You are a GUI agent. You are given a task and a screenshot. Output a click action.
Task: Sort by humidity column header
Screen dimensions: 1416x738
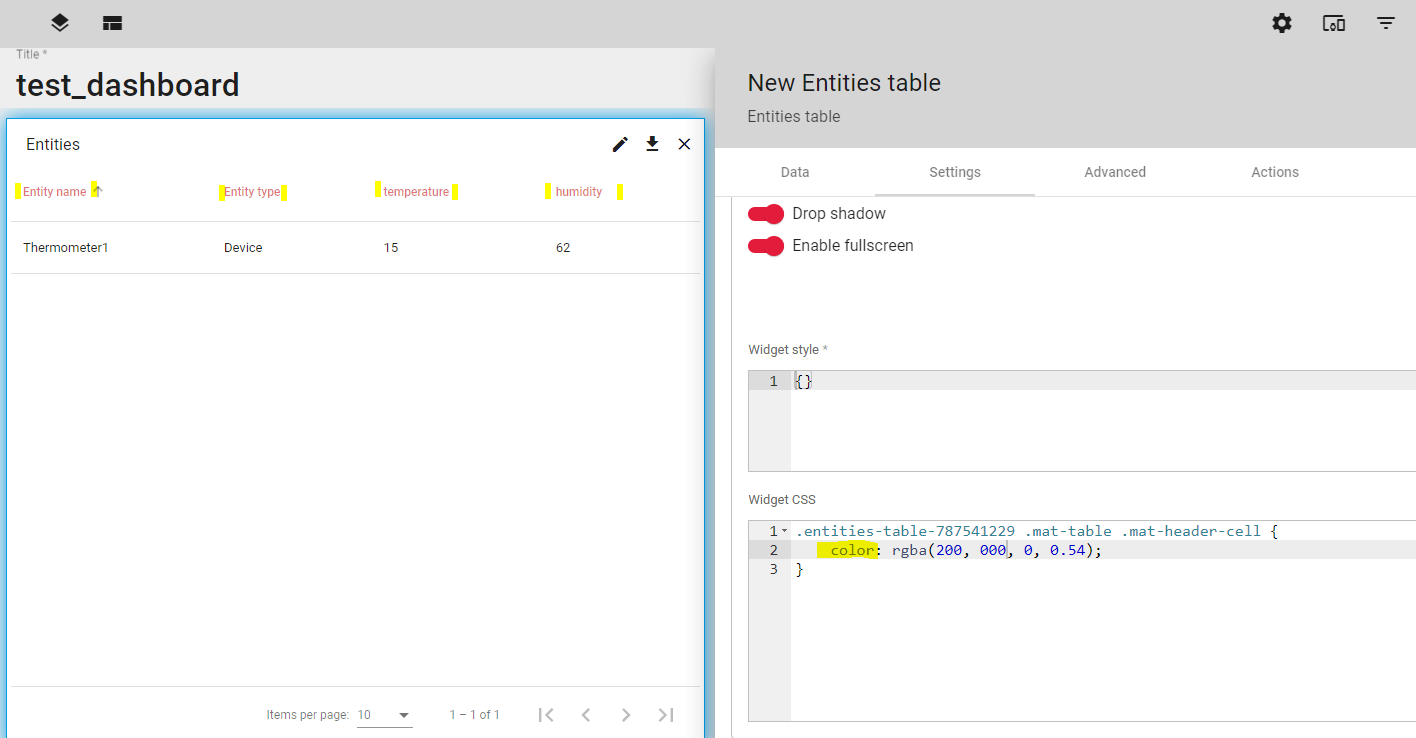[579, 192]
